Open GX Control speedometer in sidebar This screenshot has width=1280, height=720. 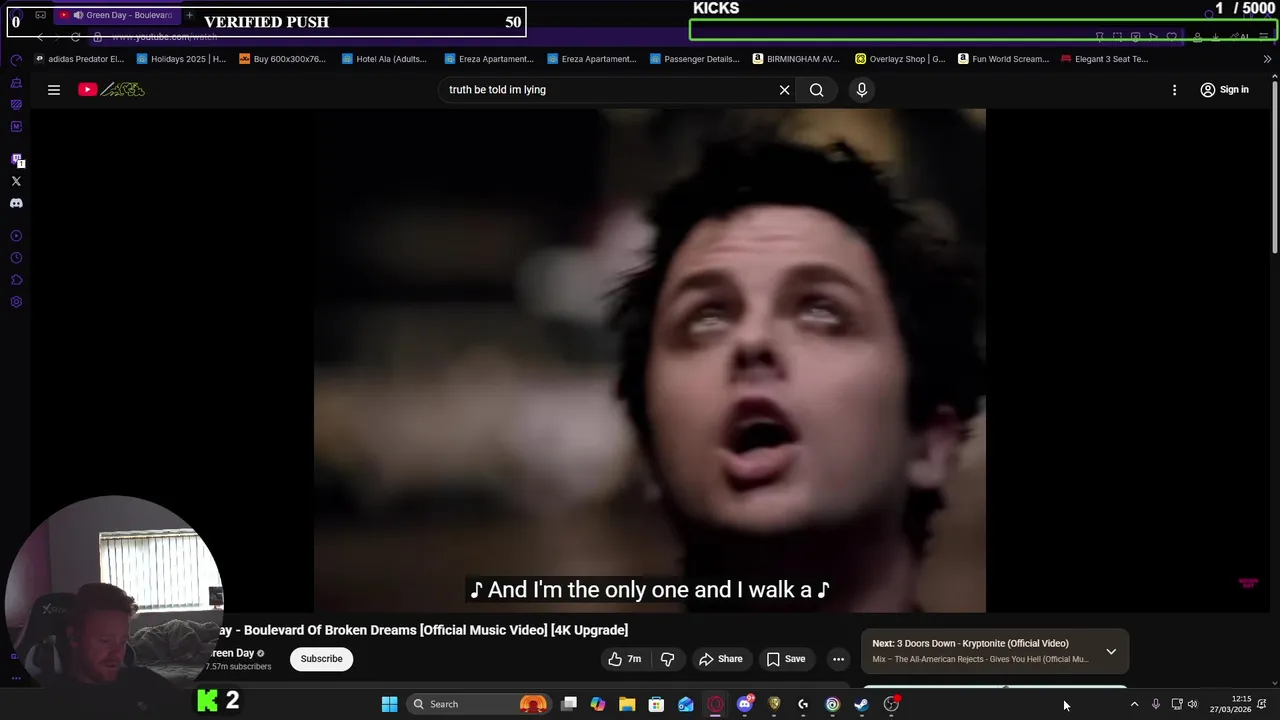[x=16, y=60]
